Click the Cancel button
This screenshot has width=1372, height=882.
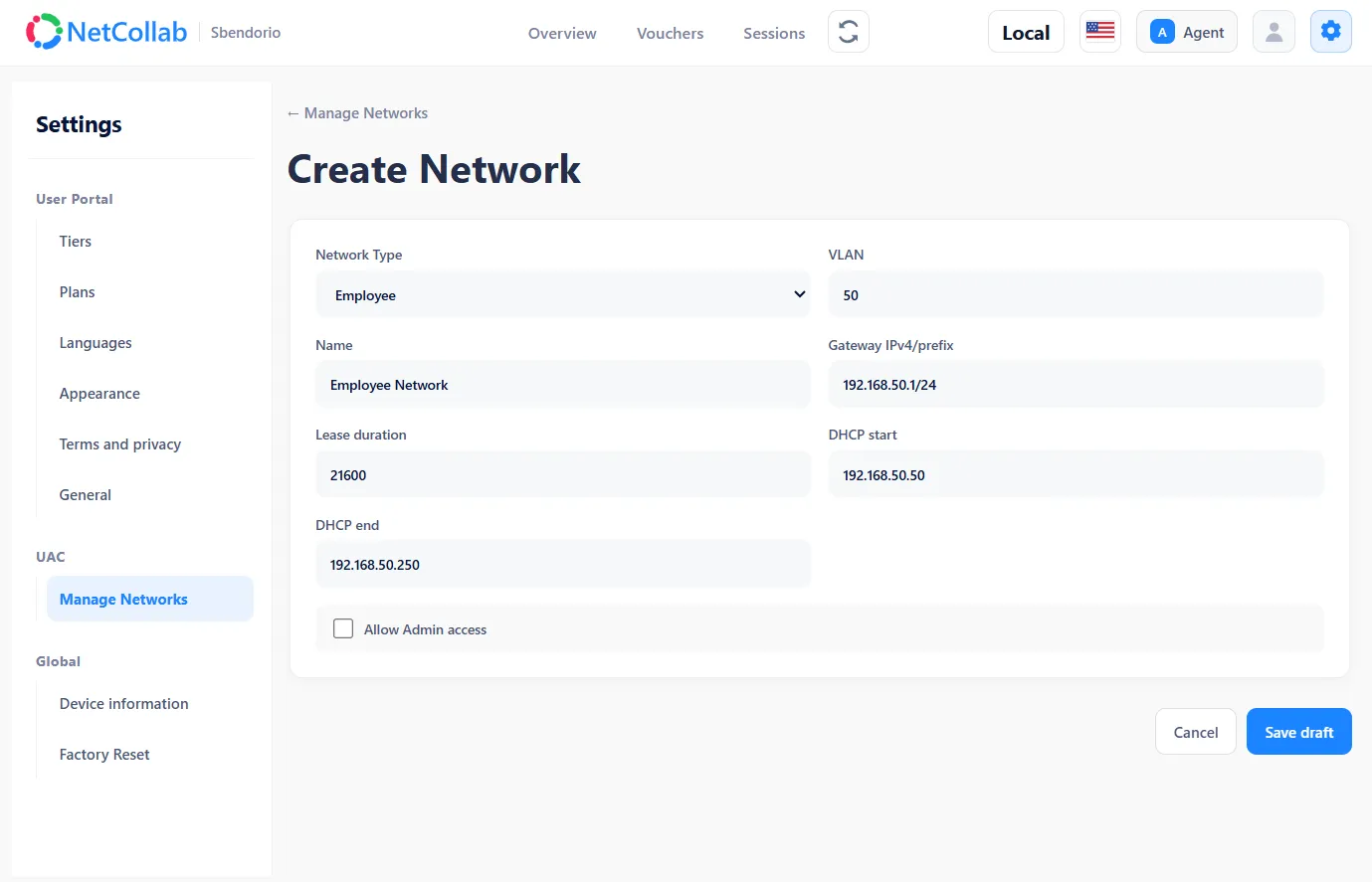click(1196, 732)
